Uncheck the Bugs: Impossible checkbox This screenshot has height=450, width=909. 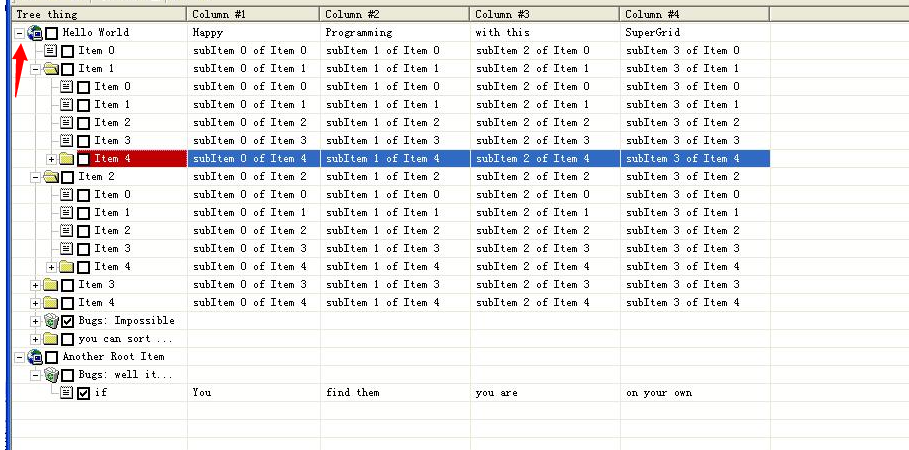[x=67, y=321]
